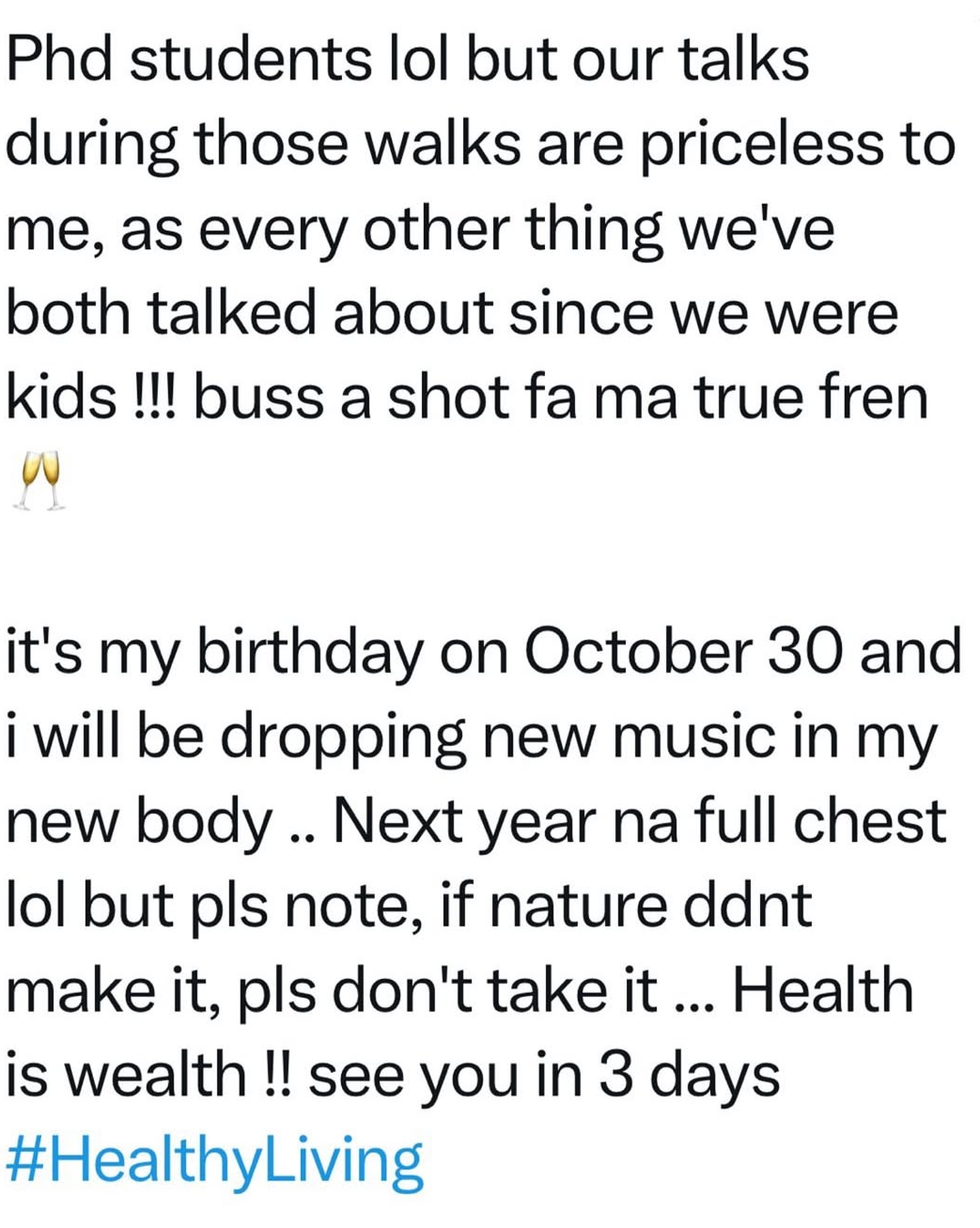This screenshot has height=1228, width=980.
Task: Open the #HealthyLiving hashtag link
Action: click(214, 1161)
